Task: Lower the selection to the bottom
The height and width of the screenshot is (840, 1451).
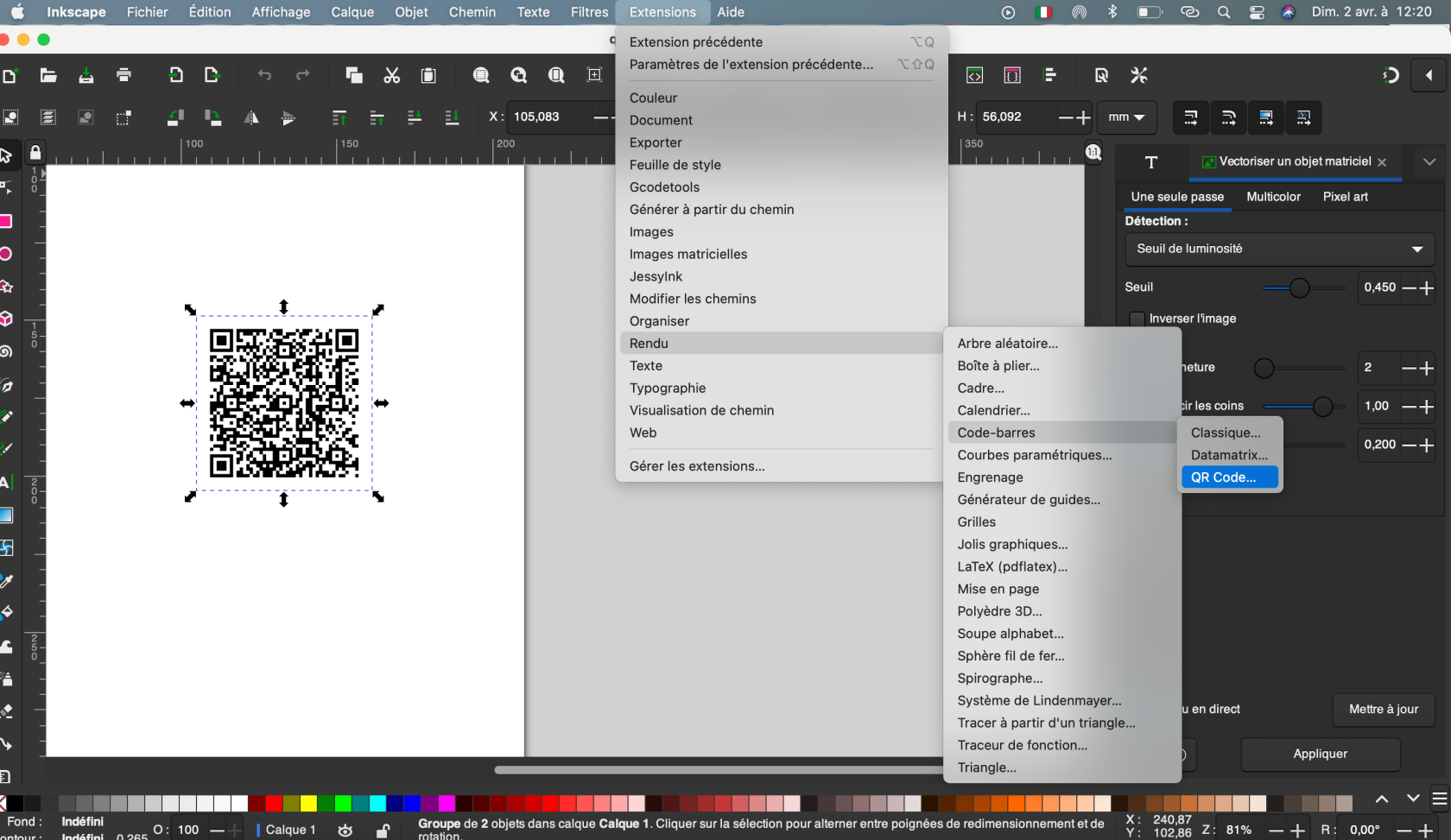Action: (452, 117)
